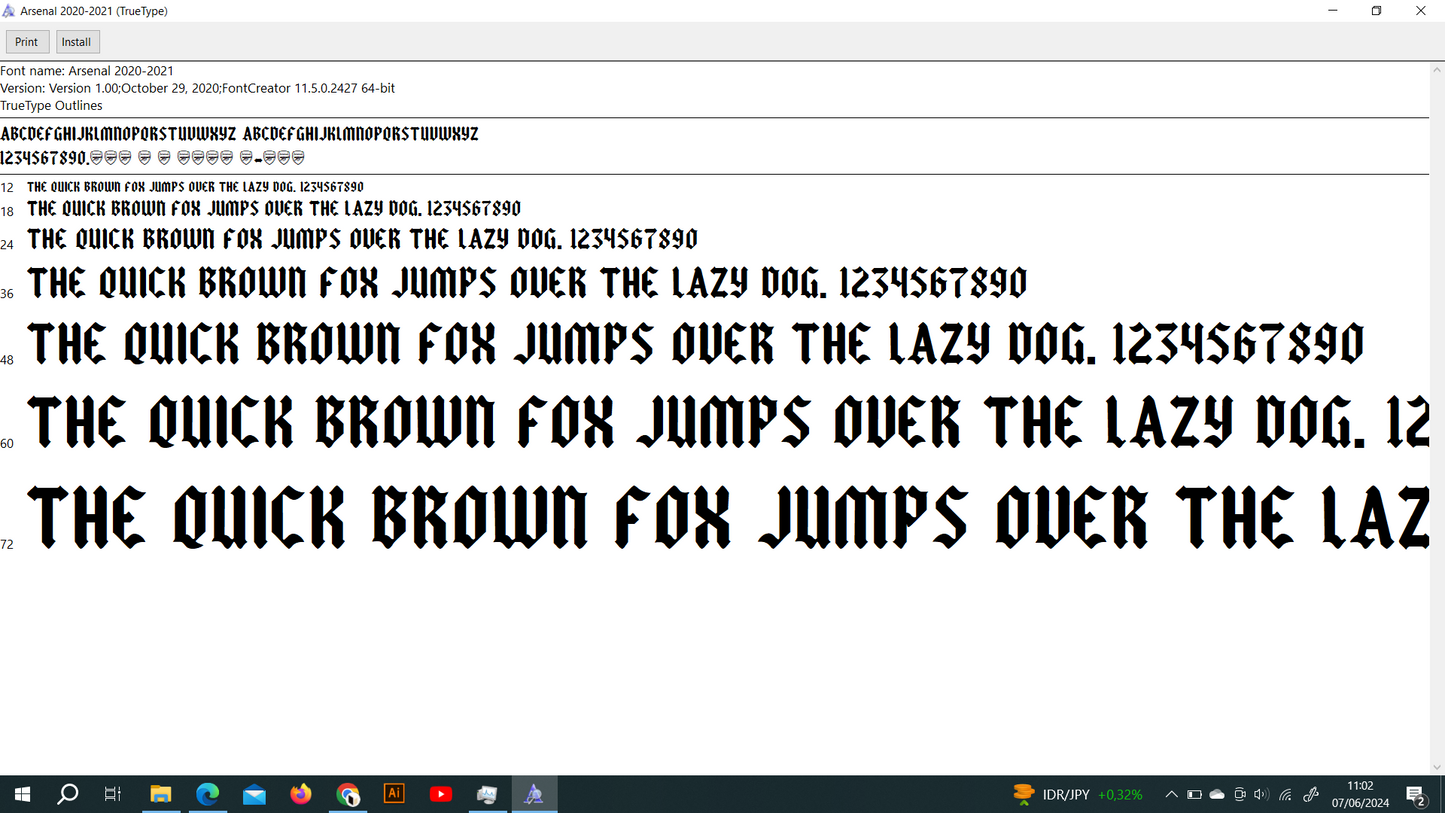The width and height of the screenshot is (1445, 813).
Task: Click the Print button
Action: coord(27,41)
